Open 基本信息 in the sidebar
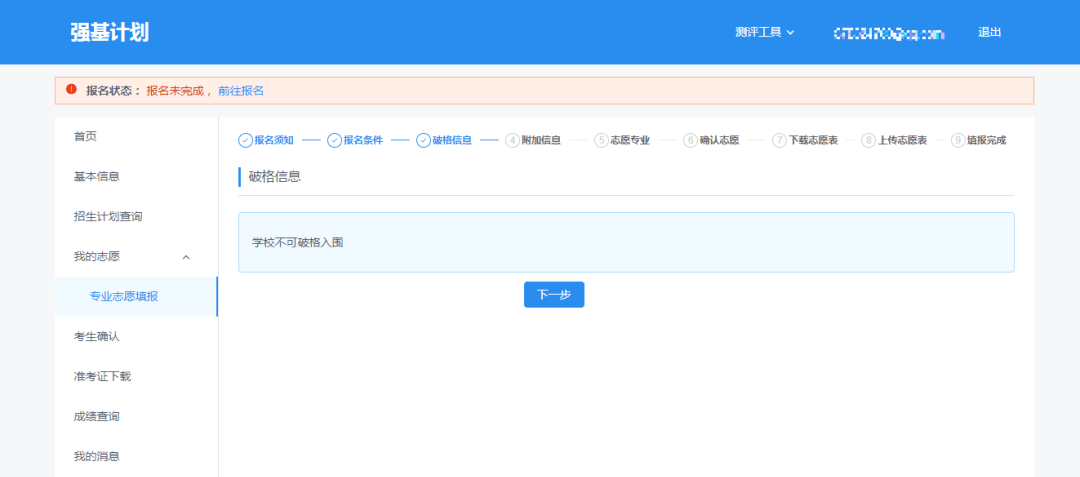The image size is (1080, 477). click(96, 176)
